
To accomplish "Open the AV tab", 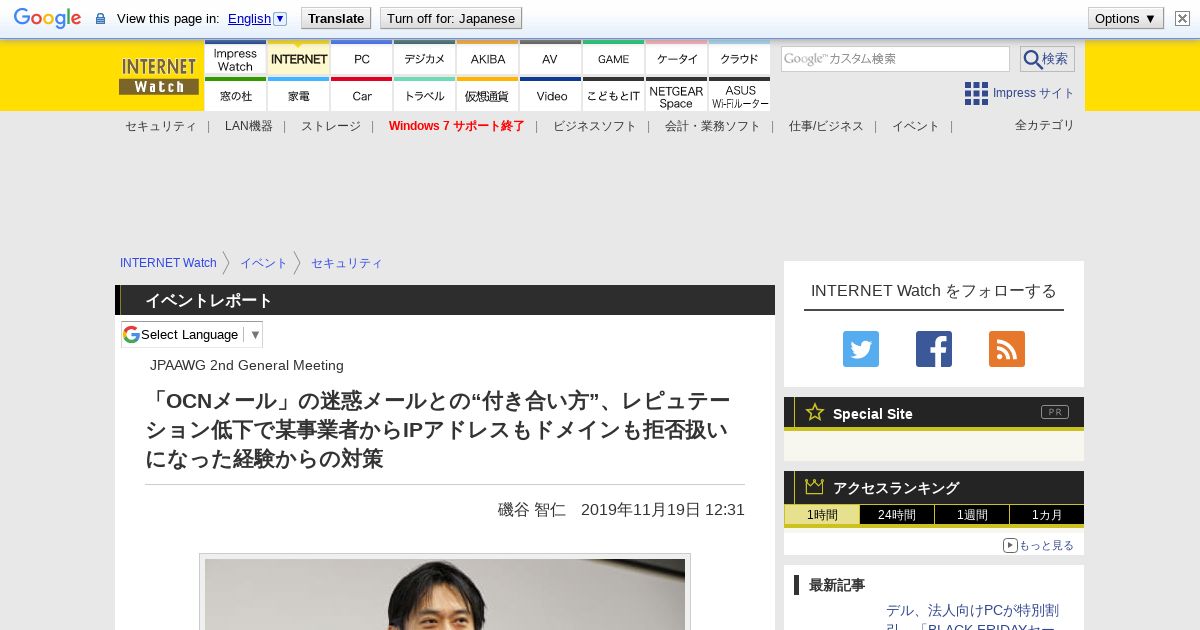I will pyautogui.click(x=550, y=59).
